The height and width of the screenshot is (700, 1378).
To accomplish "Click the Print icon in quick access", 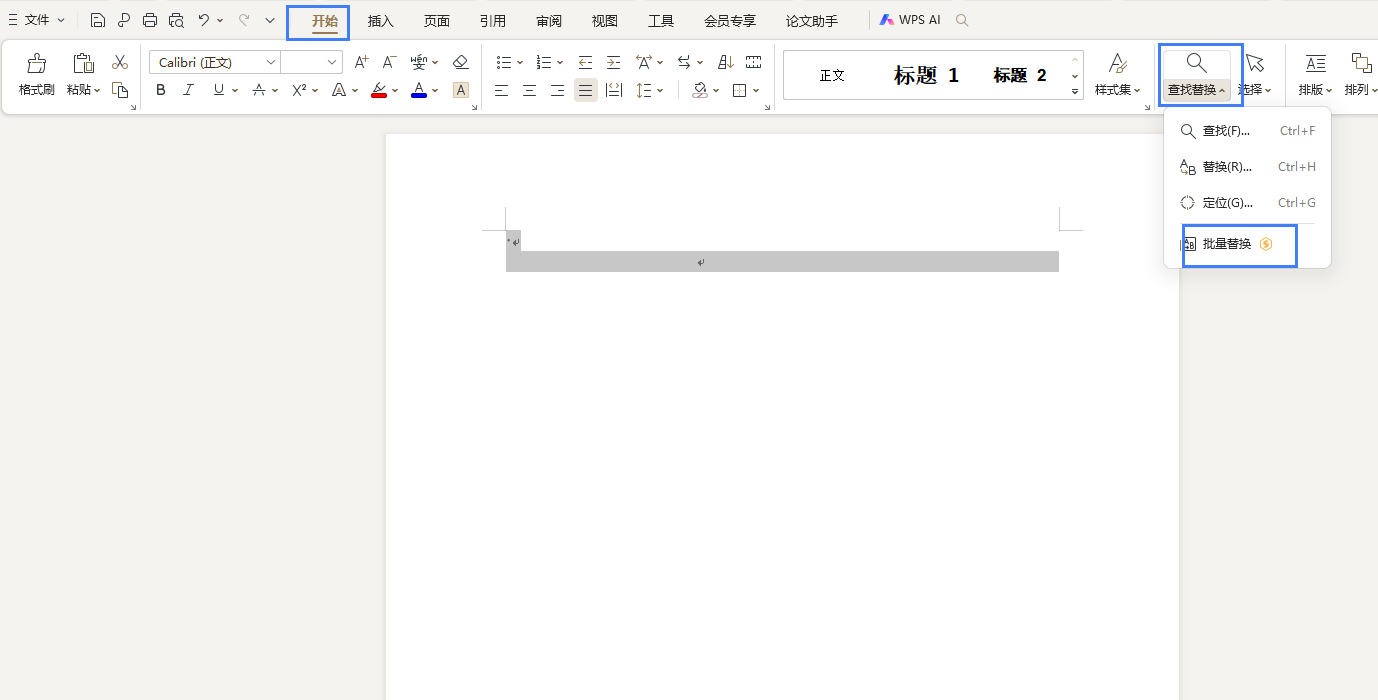I will [x=150, y=20].
